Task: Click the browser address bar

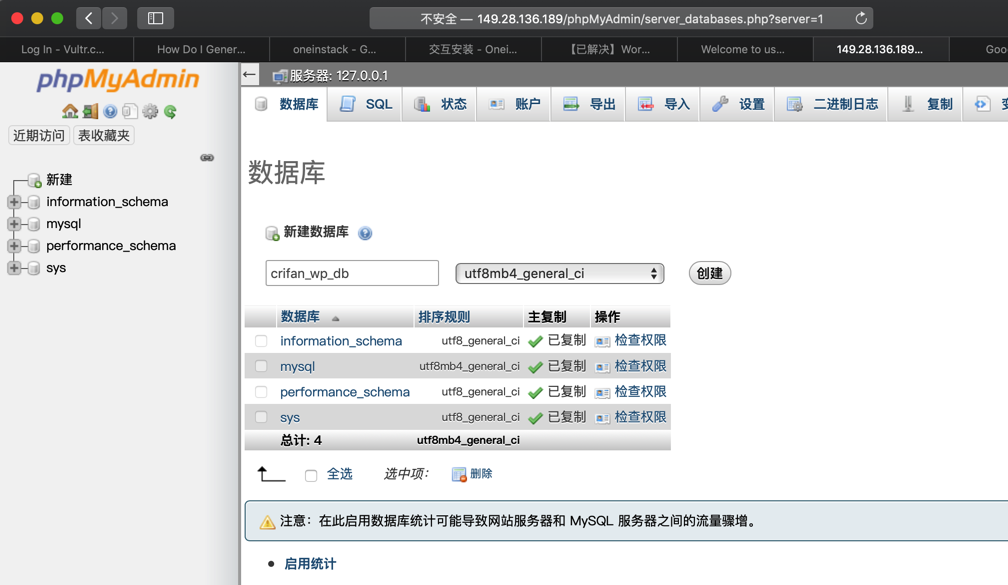Action: 621,19
